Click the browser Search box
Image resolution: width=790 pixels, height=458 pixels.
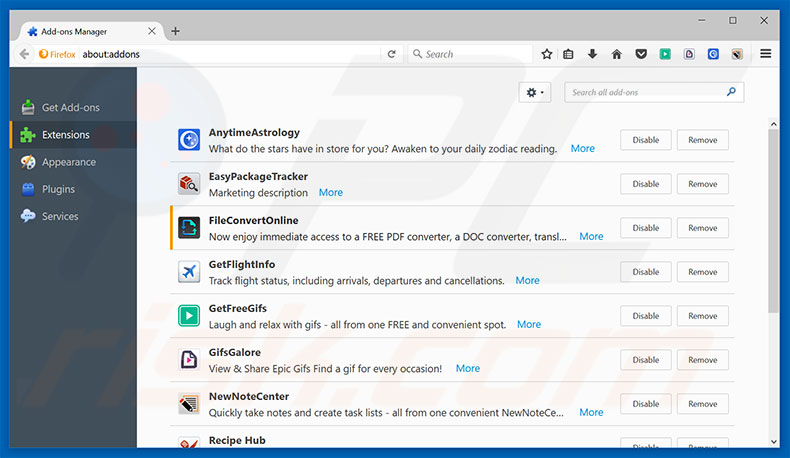click(x=470, y=54)
